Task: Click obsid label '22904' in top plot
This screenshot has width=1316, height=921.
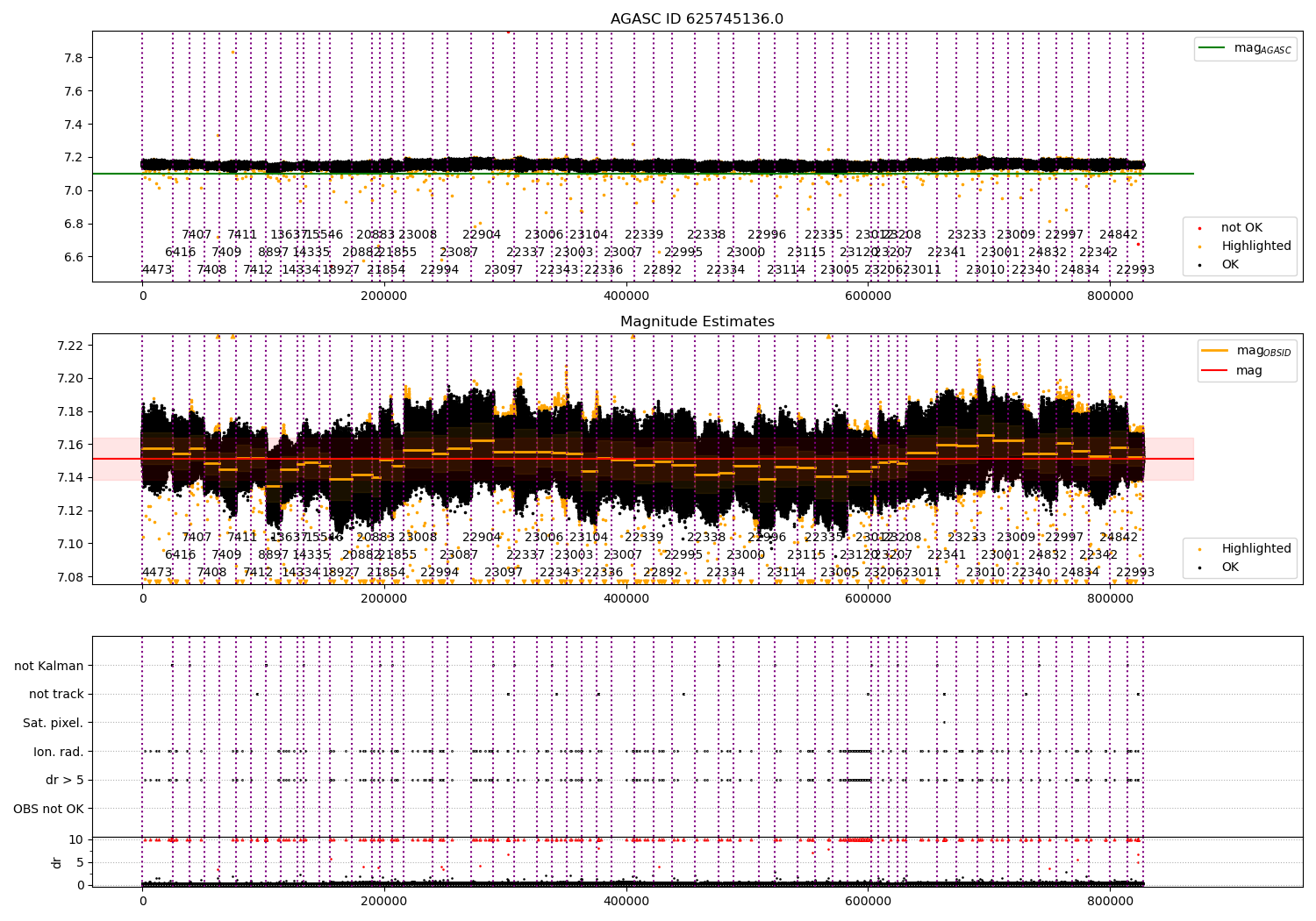Action: [482, 235]
